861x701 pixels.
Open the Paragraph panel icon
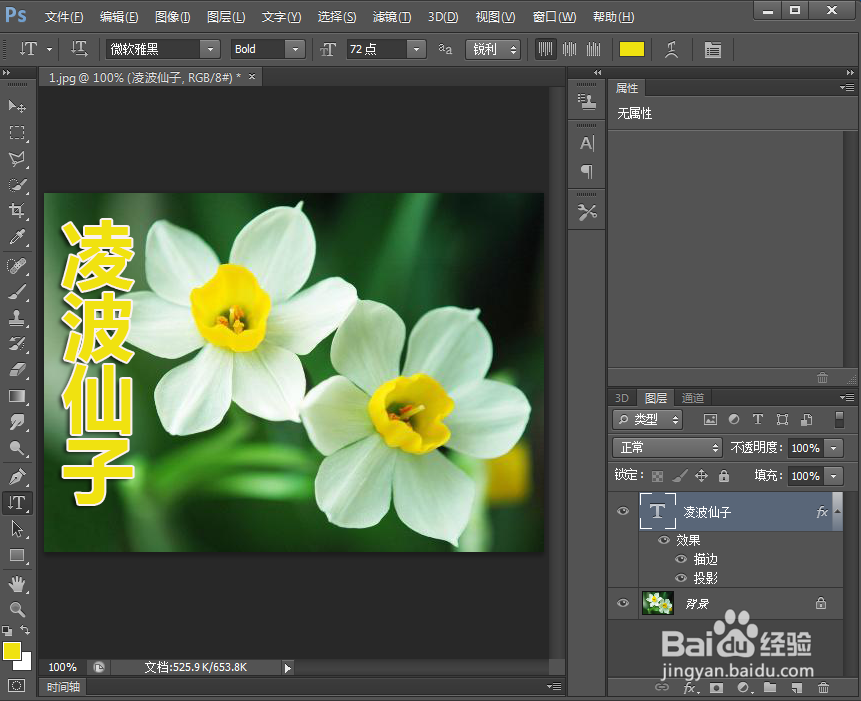tap(587, 172)
